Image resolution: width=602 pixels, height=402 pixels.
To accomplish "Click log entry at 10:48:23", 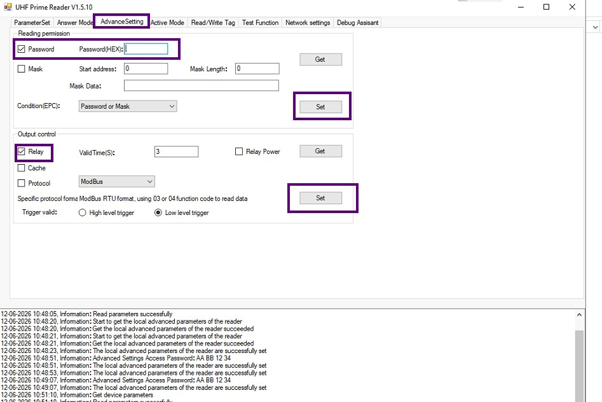I will [x=134, y=351].
